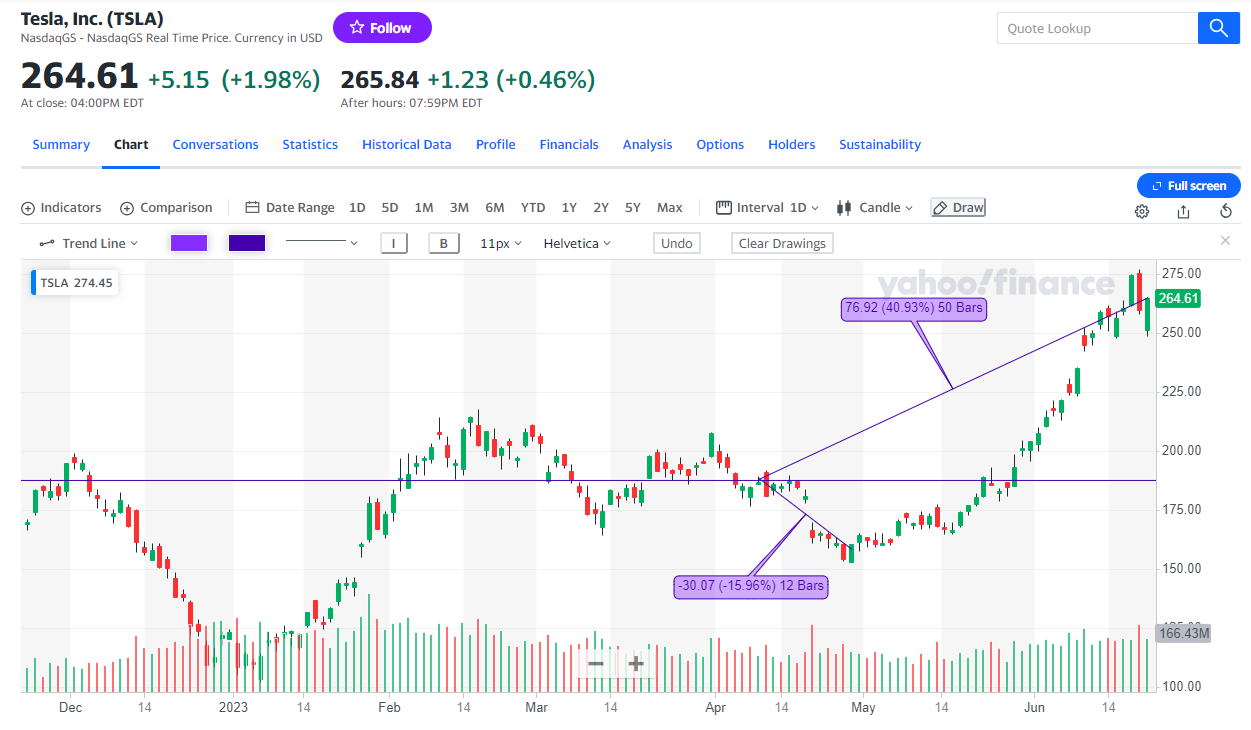Zoom in with the plus button
The image size is (1251, 730).
pos(635,663)
